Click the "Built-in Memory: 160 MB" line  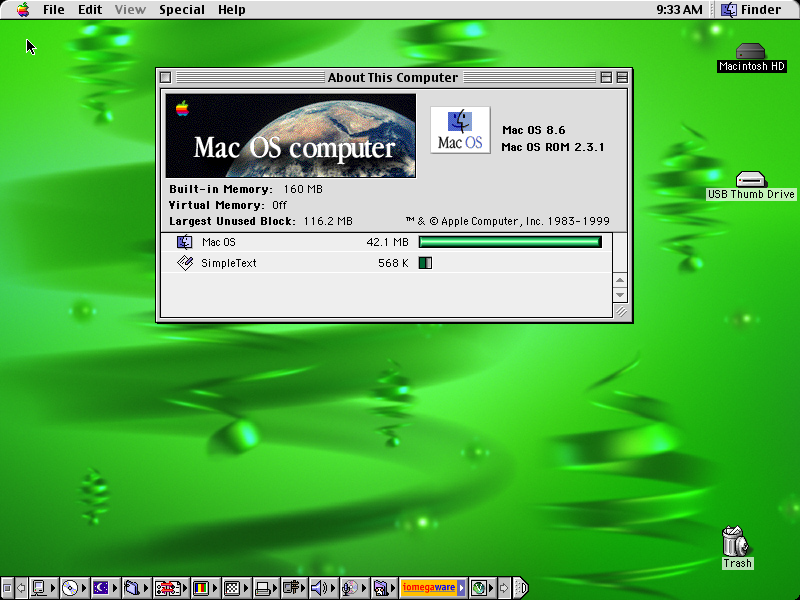click(246, 189)
